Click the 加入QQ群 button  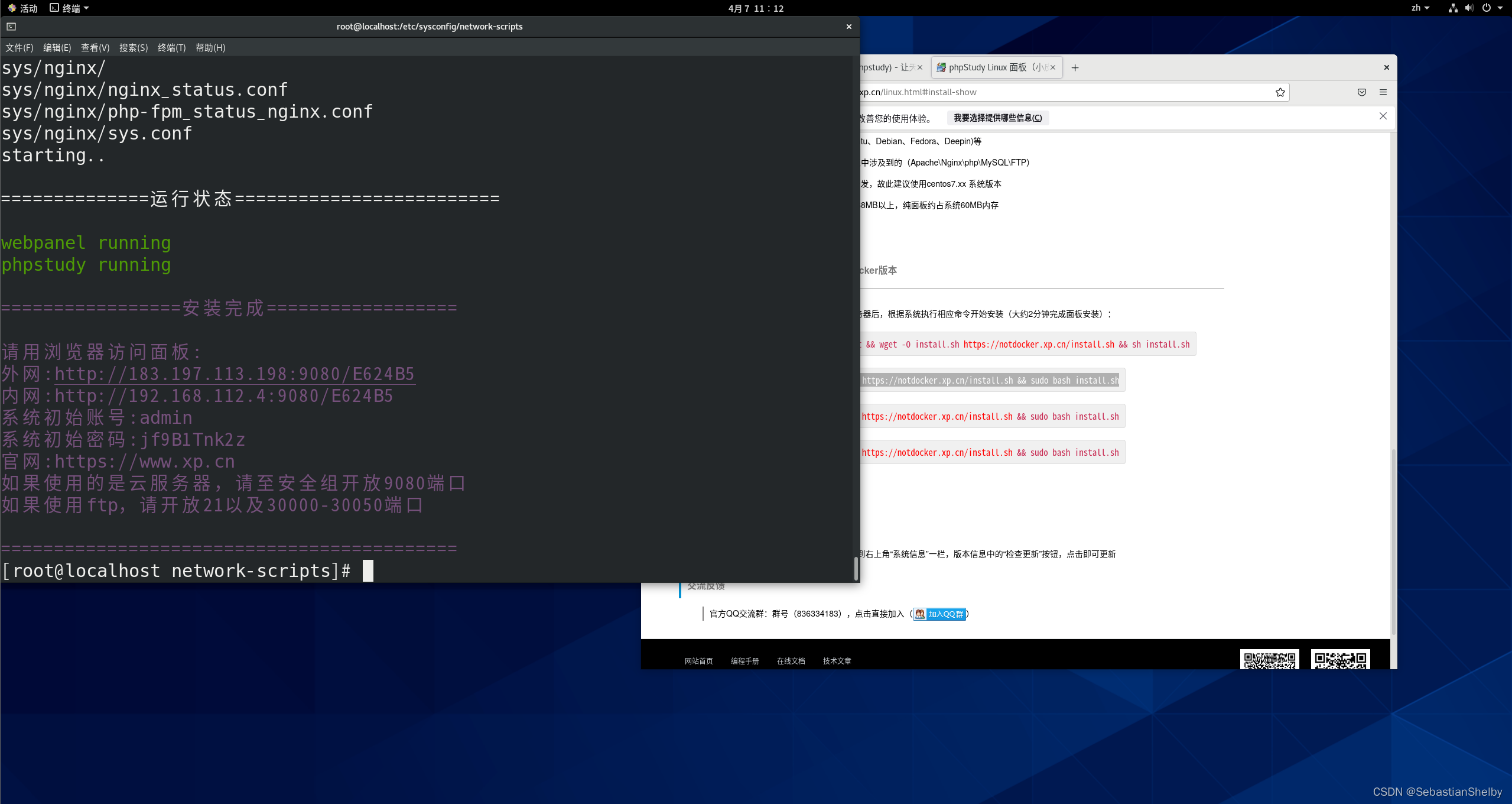coord(939,614)
